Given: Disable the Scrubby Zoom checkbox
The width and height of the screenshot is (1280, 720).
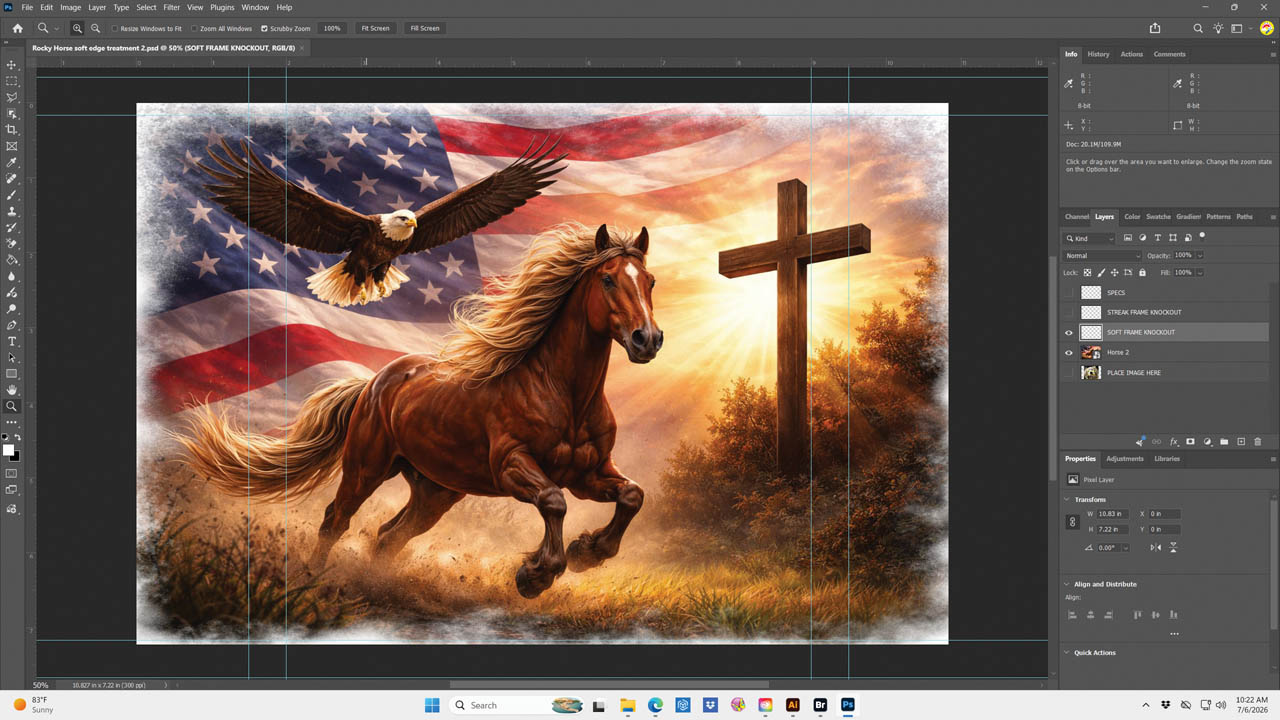Looking at the screenshot, I should click(x=264, y=28).
